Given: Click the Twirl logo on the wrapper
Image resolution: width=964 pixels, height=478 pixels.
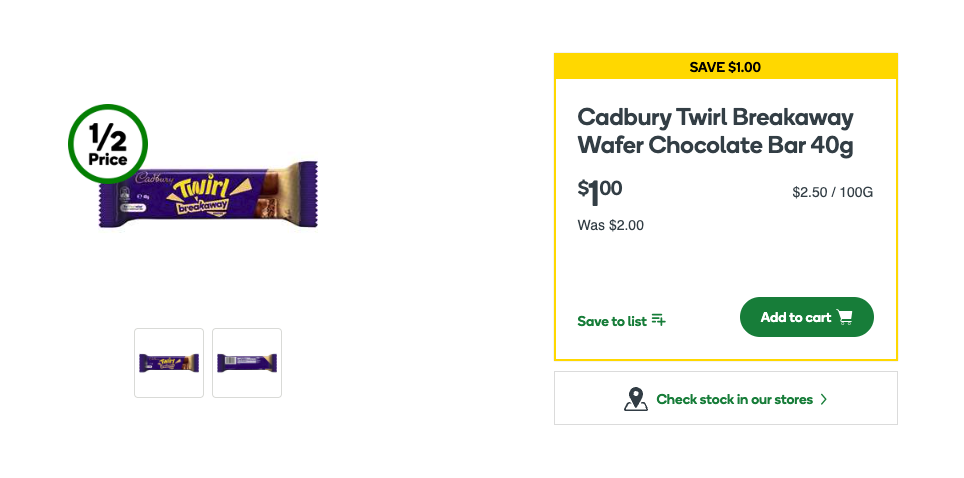Looking at the screenshot, I should tap(203, 187).
